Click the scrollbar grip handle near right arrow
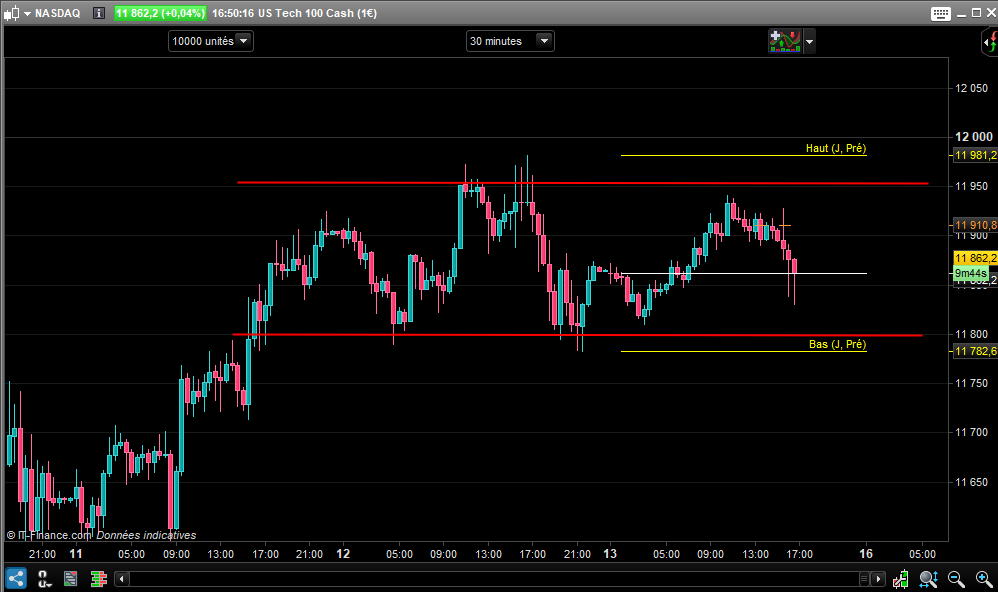Image resolution: width=998 pixels, height=592 pixels. tap(864, 579)
